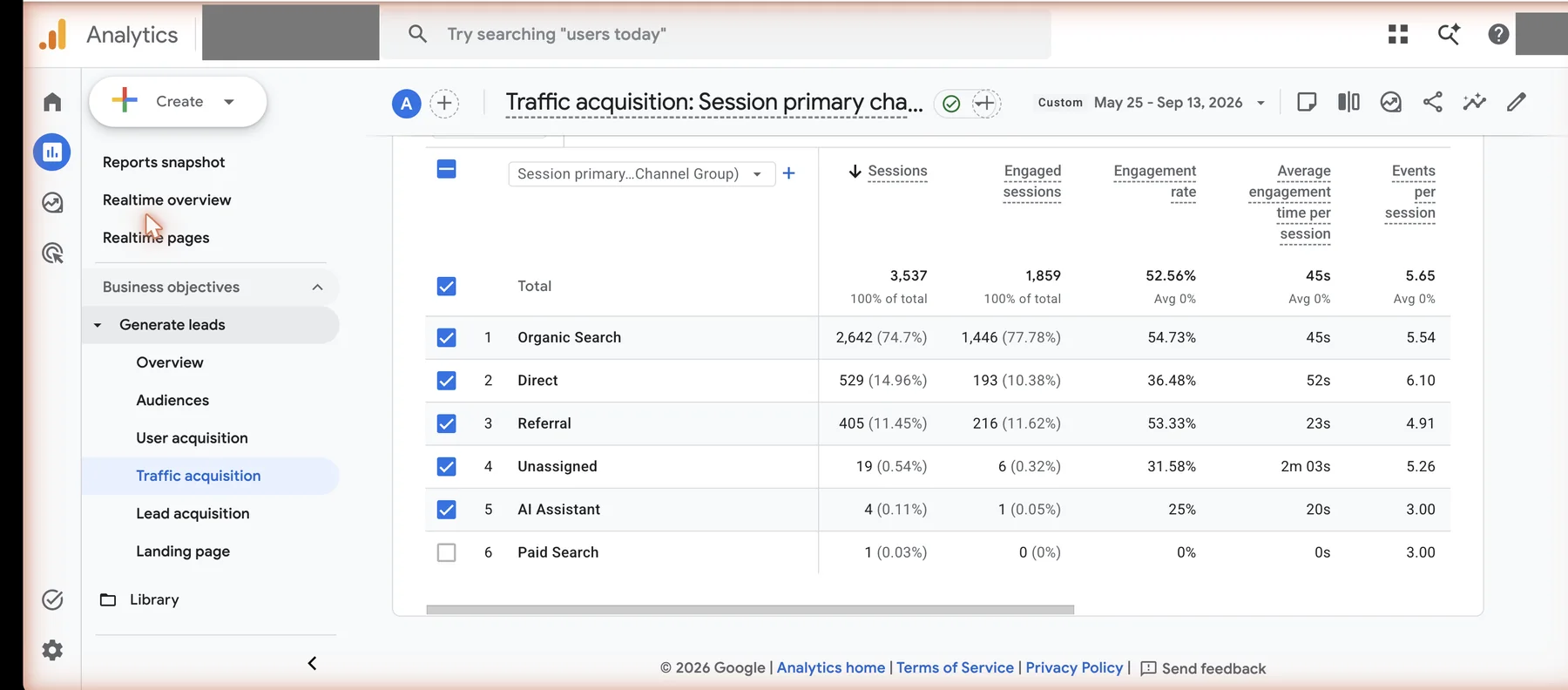Open Admin settings gear
1568x690 pixels.
(x=52, y=650)
